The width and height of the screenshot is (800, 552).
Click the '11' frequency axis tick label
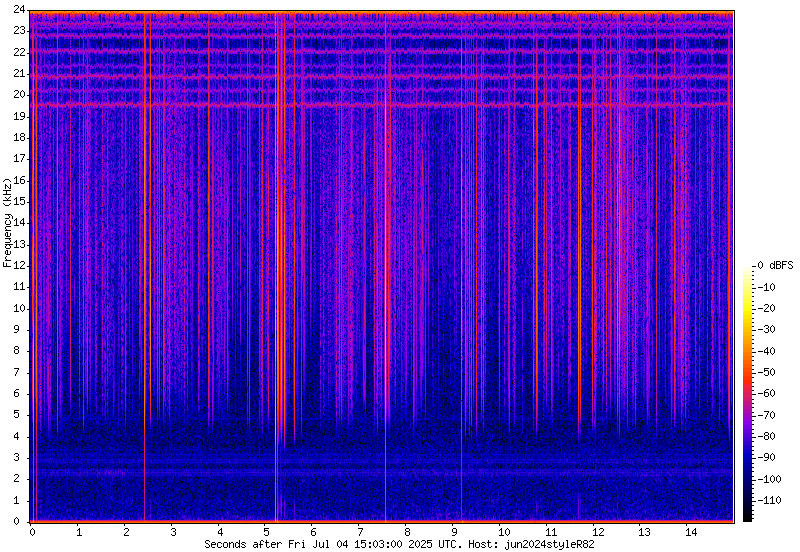[19, 287]
